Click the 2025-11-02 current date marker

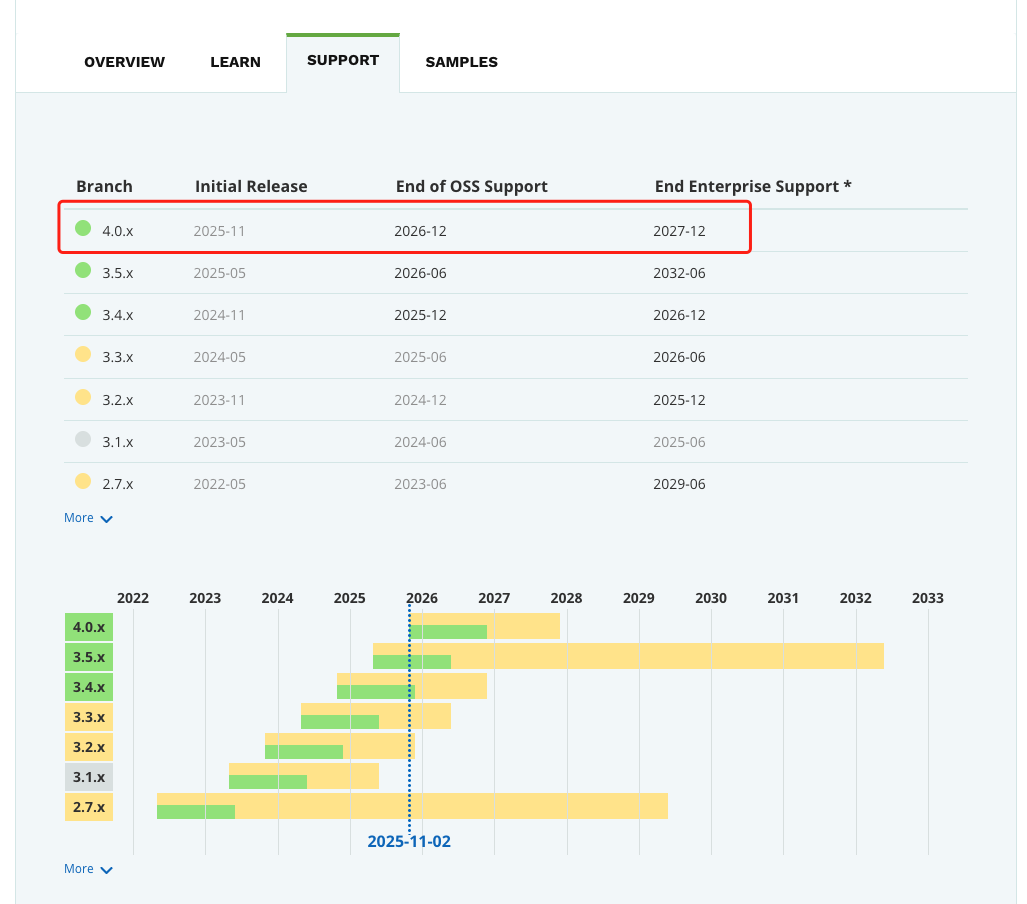pos(409,841)
